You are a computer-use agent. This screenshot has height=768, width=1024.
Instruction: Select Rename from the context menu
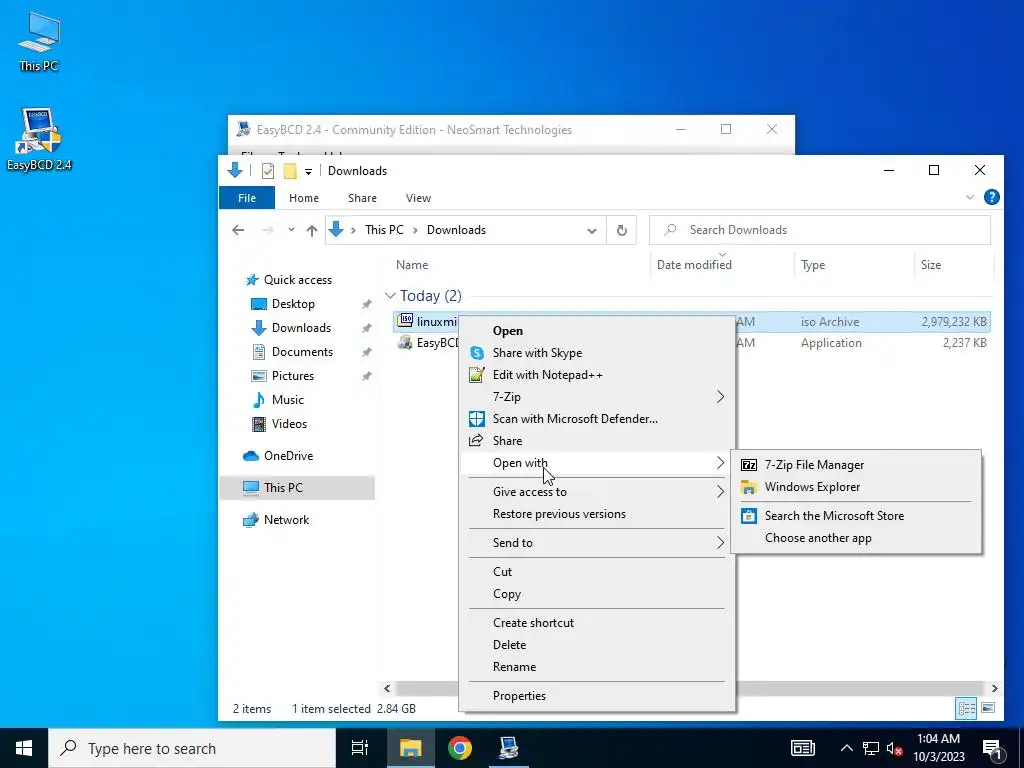[x=597, y=667]
